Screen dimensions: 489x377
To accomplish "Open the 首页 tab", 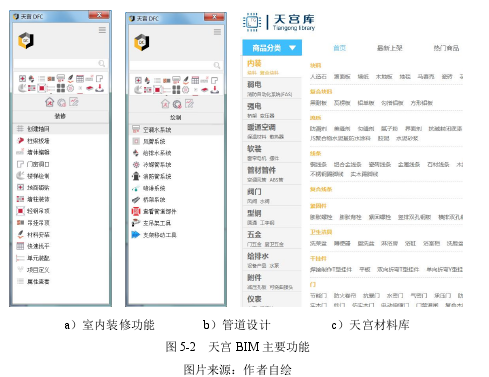I will pyautogui.click(x=340, y=48).
